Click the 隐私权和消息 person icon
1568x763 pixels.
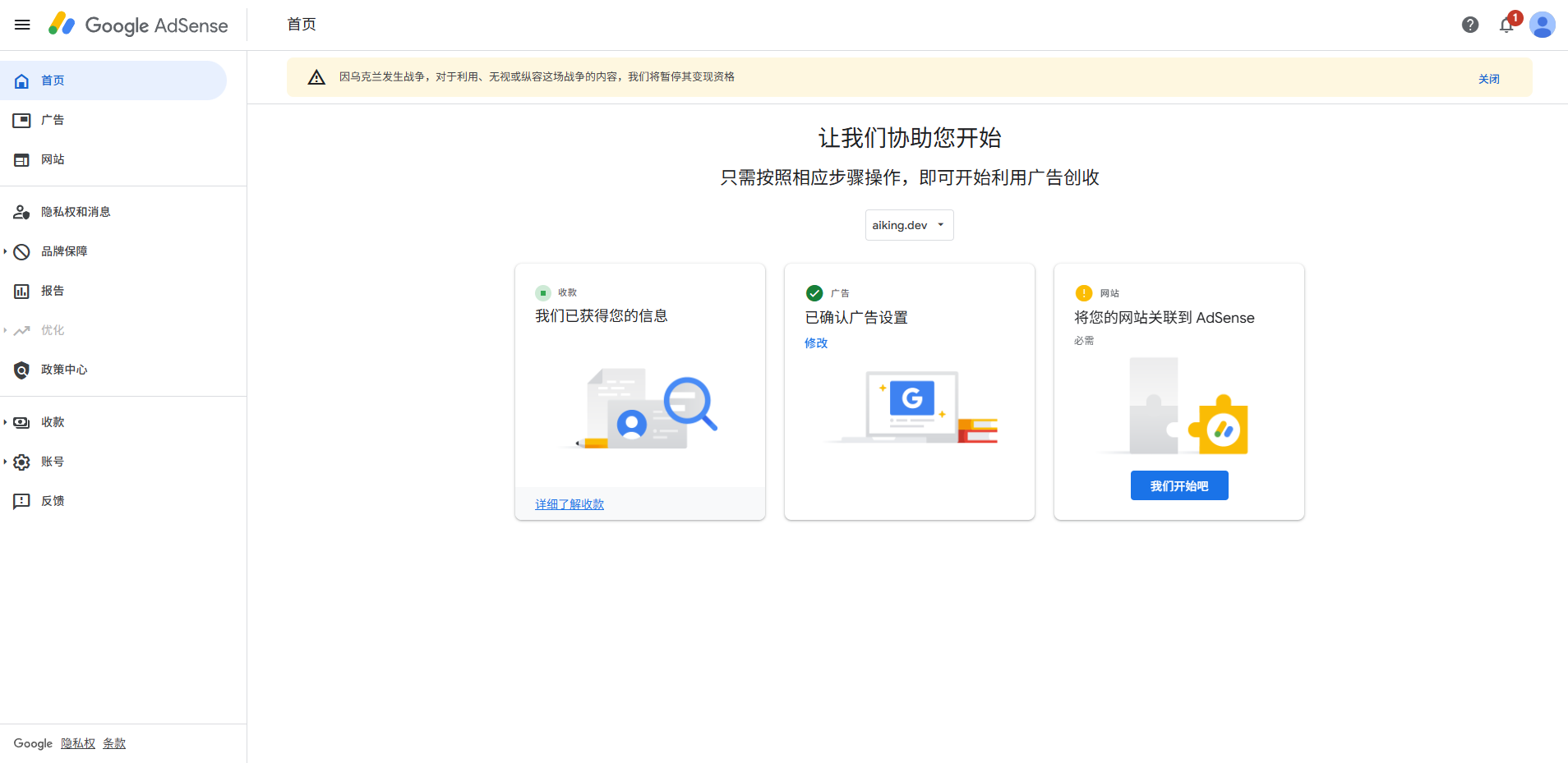click(22, 212)
